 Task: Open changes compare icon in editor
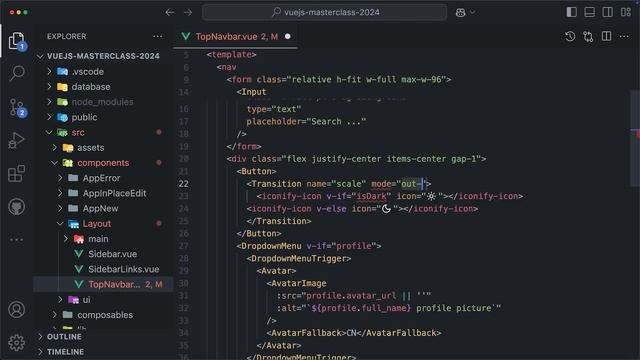tap(588, 36)
